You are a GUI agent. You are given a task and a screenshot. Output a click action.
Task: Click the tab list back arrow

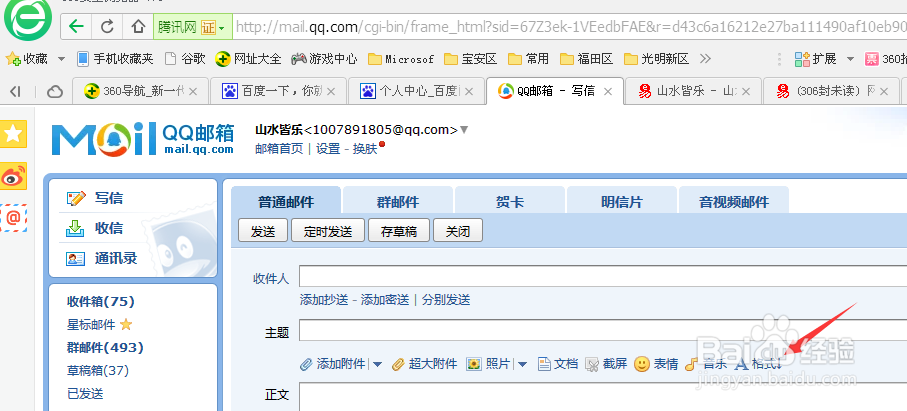pos(15,91)
